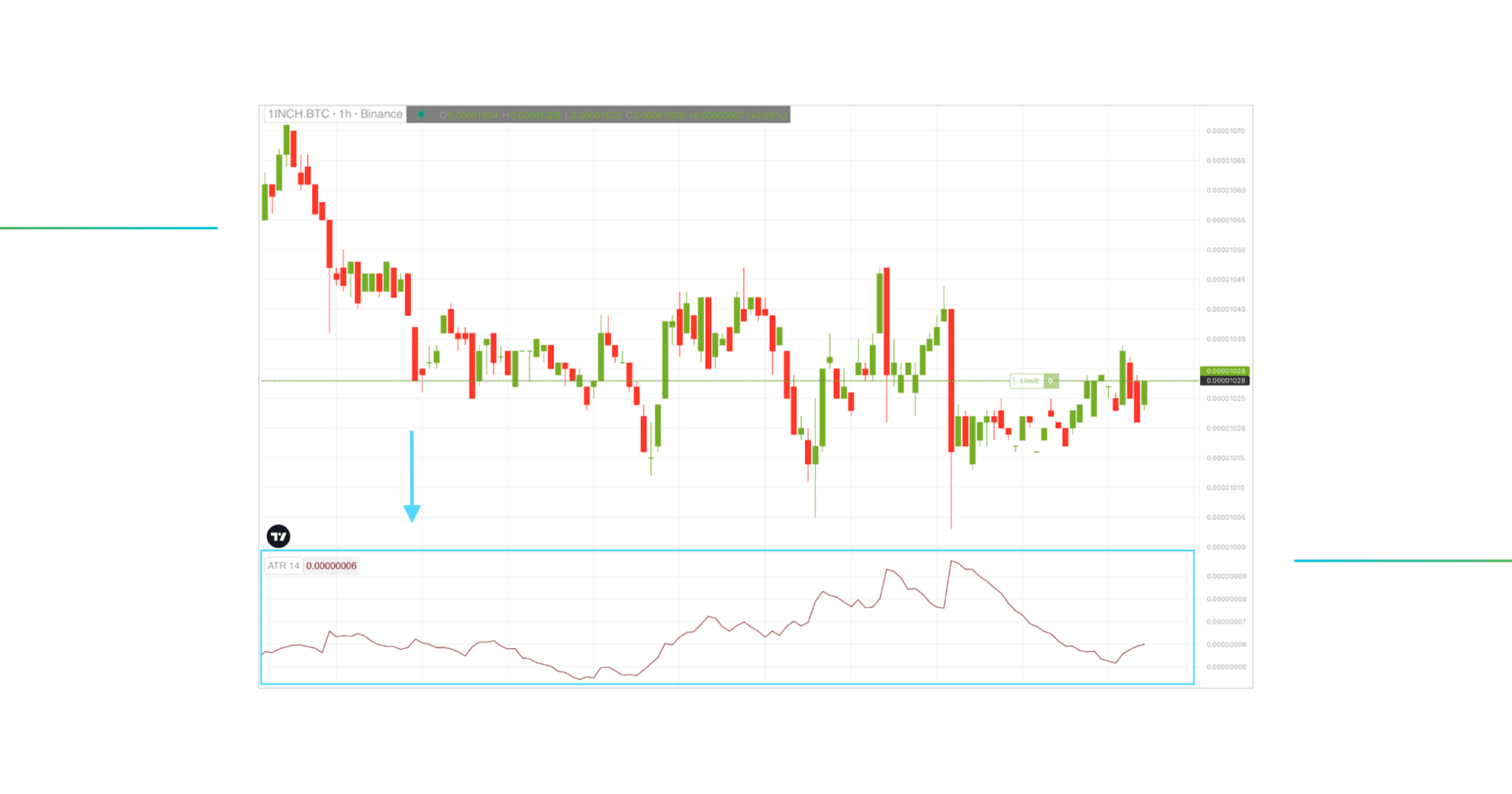Click the ATR value 0.00000006 readout
This screenshot has height=794, width=1512.
pos(331,566)
